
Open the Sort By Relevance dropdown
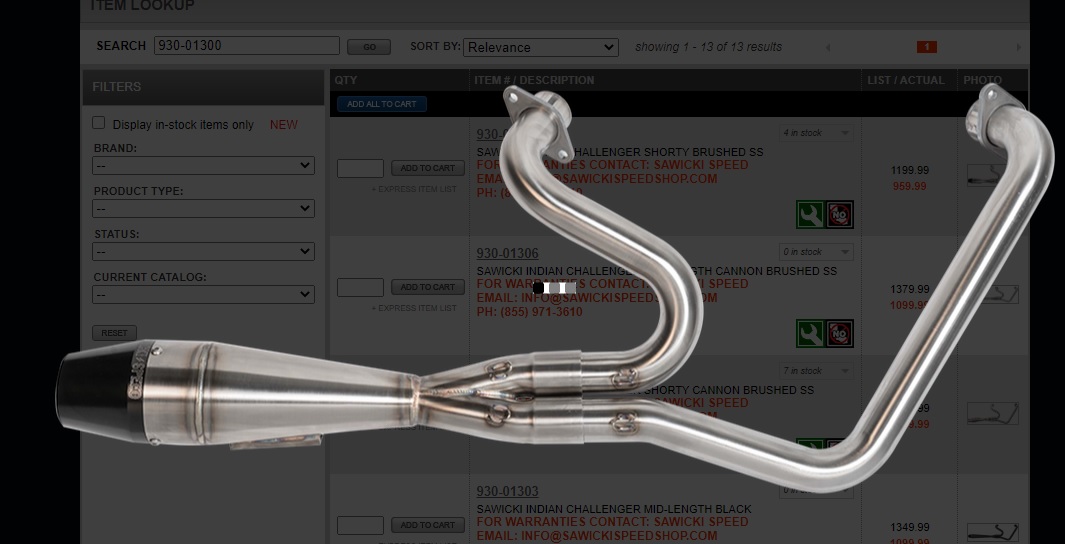click(541, 47)
